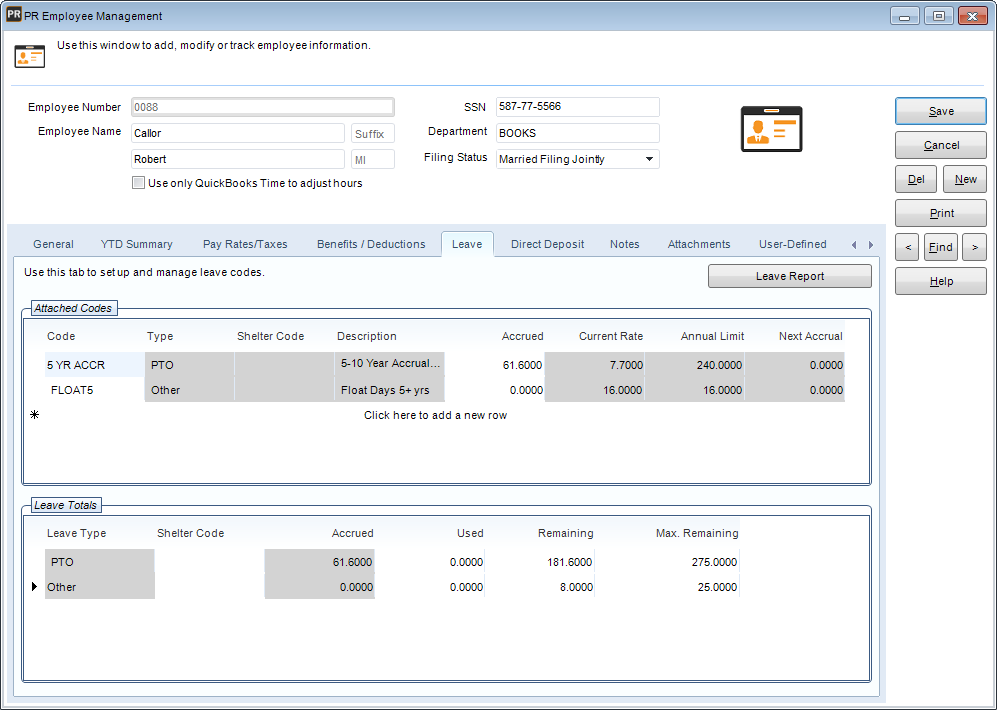The height and width of the screenshot is (710, 997).
Task: Click the new row asterisk marker
Action: [x=35, y=415]
